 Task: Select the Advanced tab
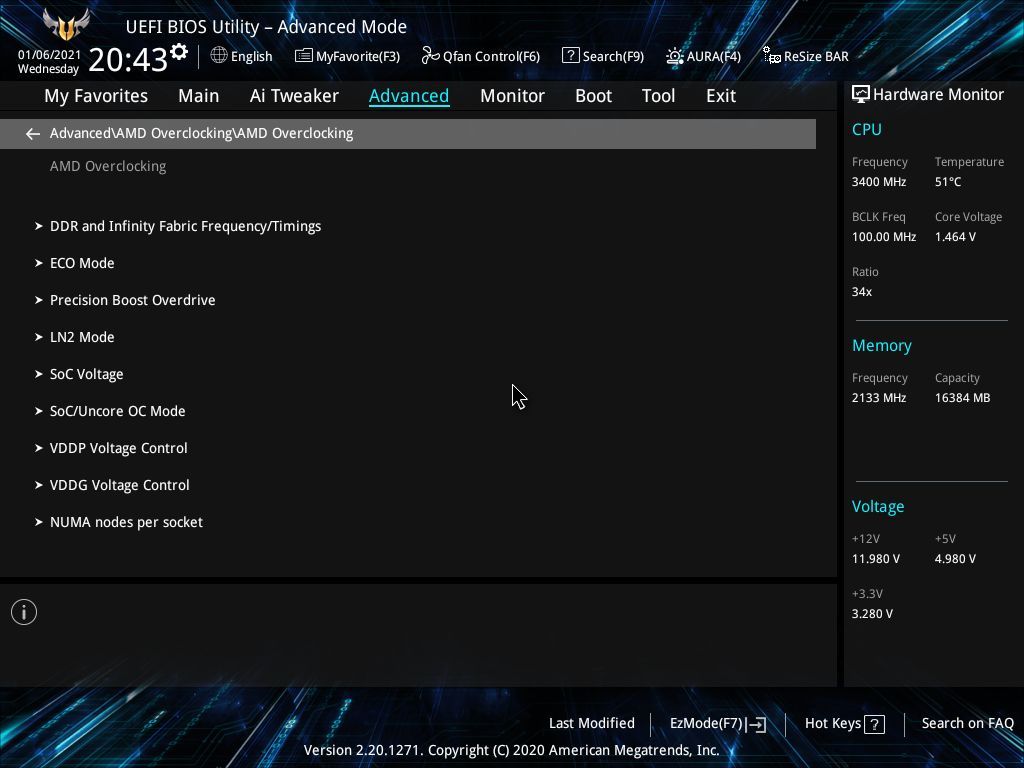(409, 96)
